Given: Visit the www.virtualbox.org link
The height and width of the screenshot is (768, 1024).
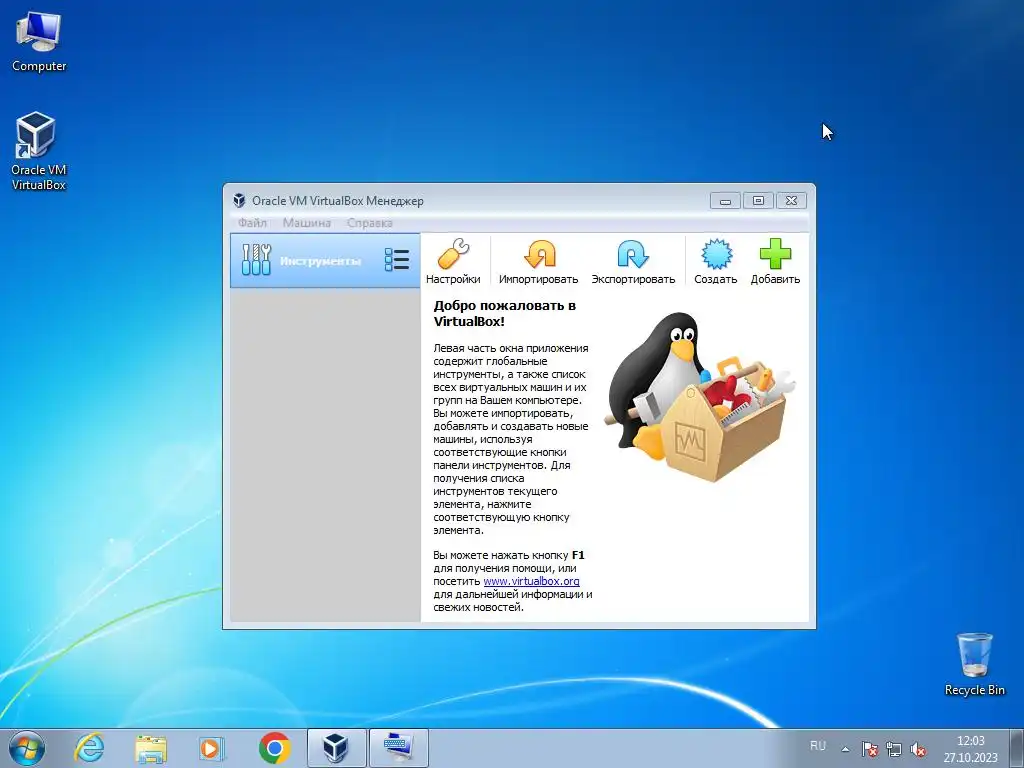Looking at the screenshot, I should [x=531, y=581].
